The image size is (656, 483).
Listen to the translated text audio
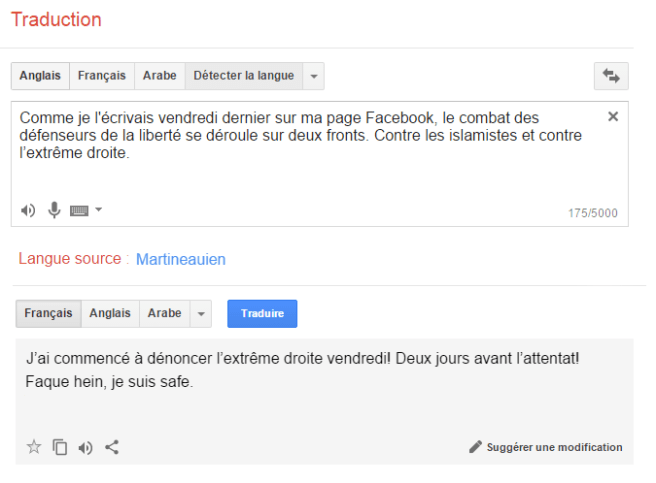click(x=85, y=448)
